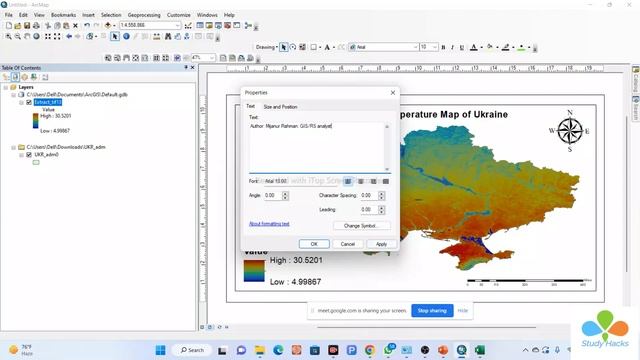This screenshot has width=640, height=360.
Task: Click Apply in Properties dialog
Action: click(x=381, y=244)
